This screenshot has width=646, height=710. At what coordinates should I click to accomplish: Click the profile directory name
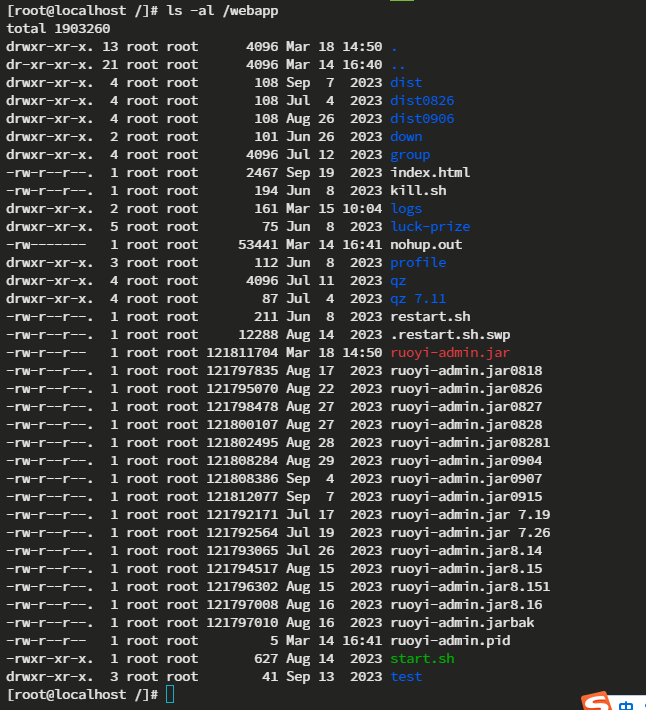[x=418, y=262]
